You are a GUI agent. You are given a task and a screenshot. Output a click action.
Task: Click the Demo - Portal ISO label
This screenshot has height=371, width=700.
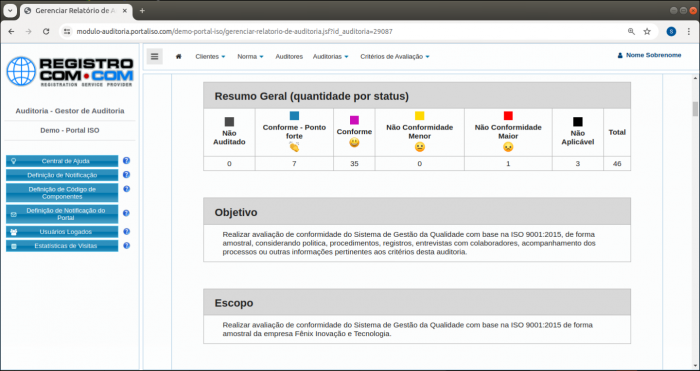(70, 130)
